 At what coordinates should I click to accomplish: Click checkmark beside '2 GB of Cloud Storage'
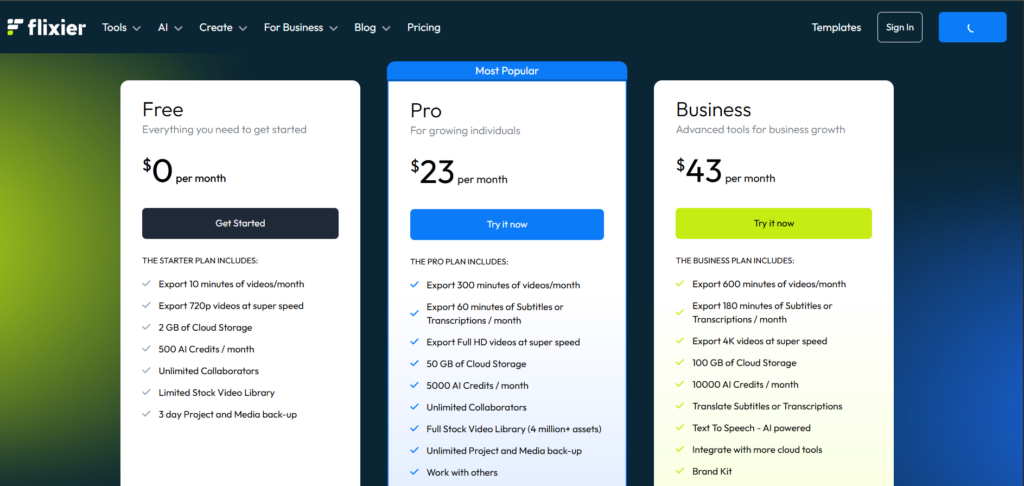pyautogui.click(x=146, y=327)
